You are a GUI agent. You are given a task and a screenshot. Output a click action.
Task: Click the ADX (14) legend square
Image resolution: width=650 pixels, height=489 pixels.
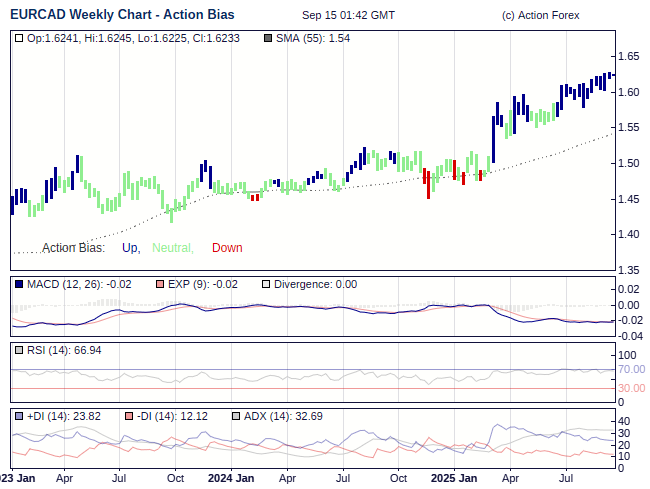tap(236, 415)
